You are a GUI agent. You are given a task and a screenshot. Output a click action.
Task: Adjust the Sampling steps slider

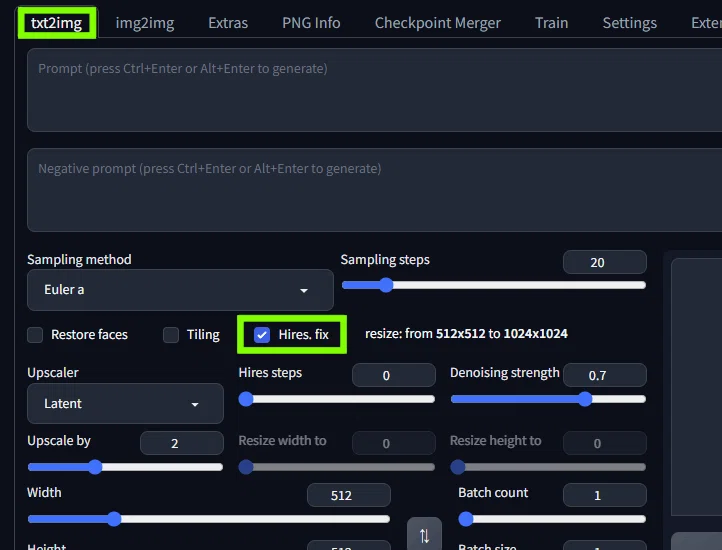[494, 285]
